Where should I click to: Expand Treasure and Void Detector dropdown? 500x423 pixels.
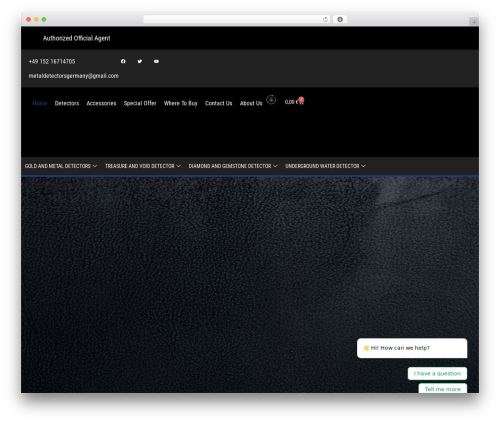143,166
